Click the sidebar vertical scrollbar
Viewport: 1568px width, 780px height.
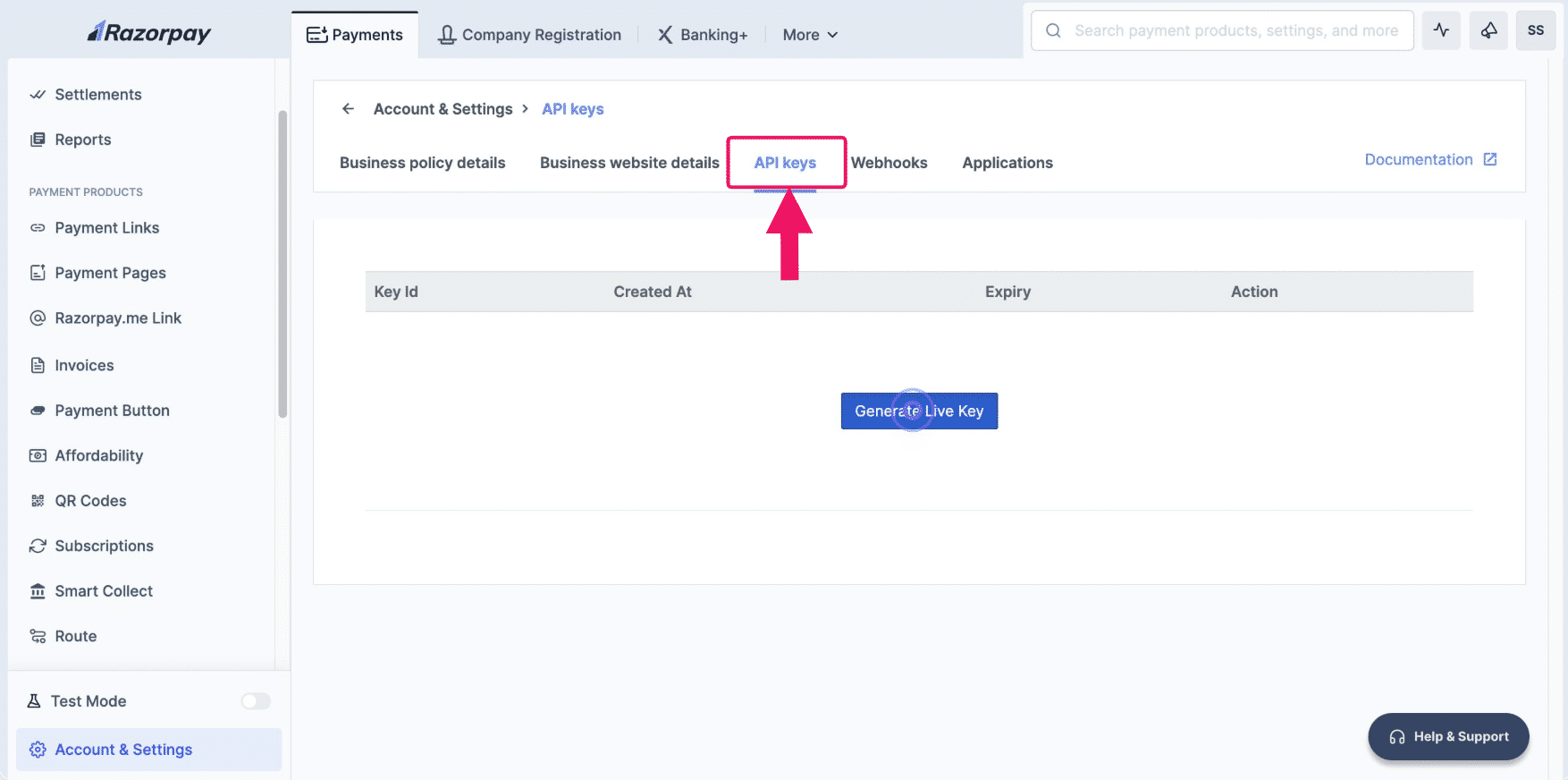[x=282, y=264]
